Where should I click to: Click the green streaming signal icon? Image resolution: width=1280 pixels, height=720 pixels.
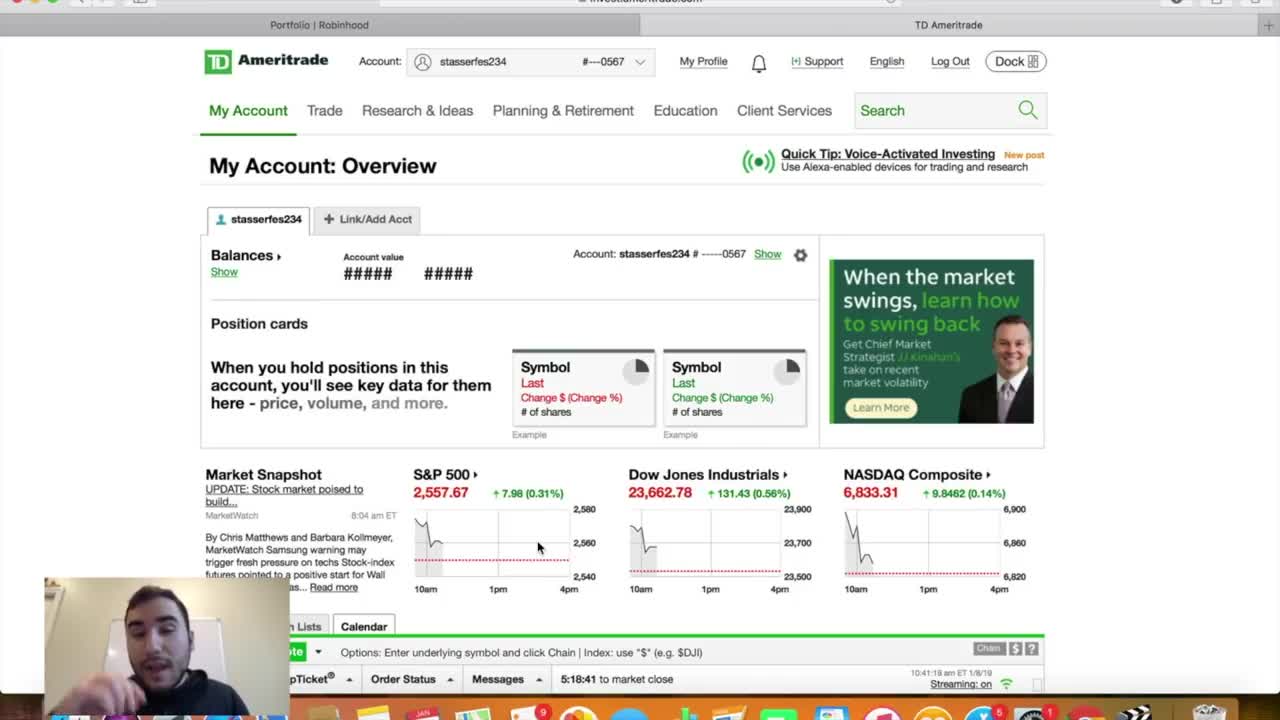click(x=1006, y=684)
